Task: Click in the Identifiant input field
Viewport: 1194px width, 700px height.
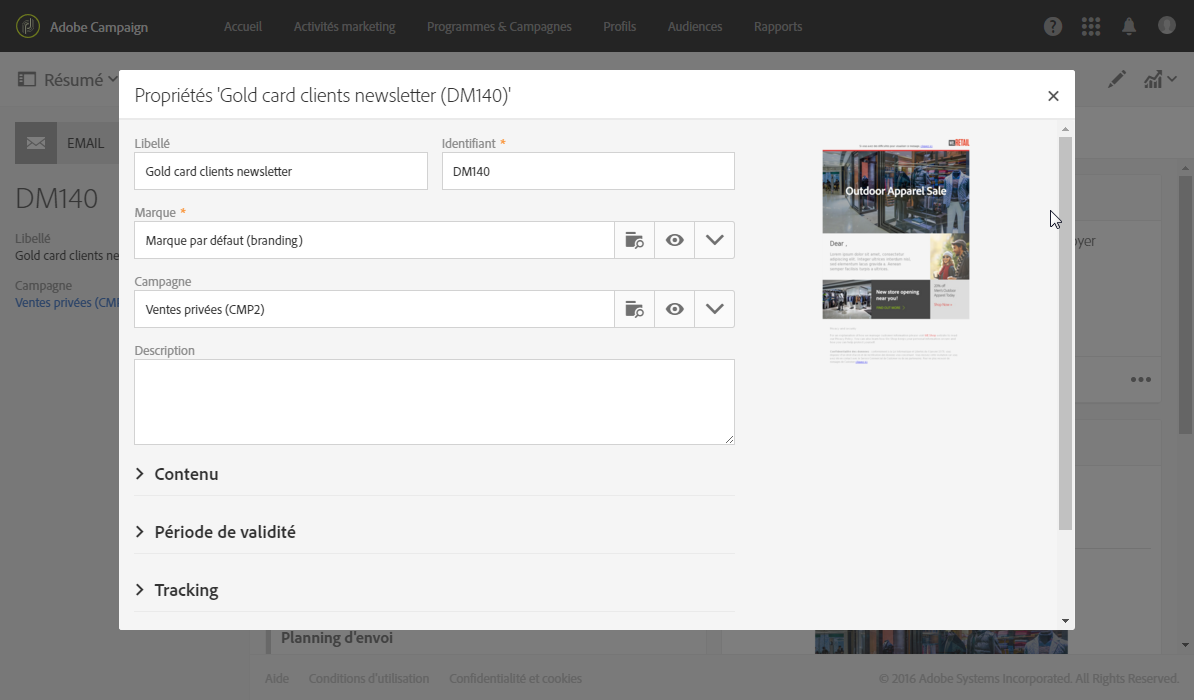Action: [588, 171]
